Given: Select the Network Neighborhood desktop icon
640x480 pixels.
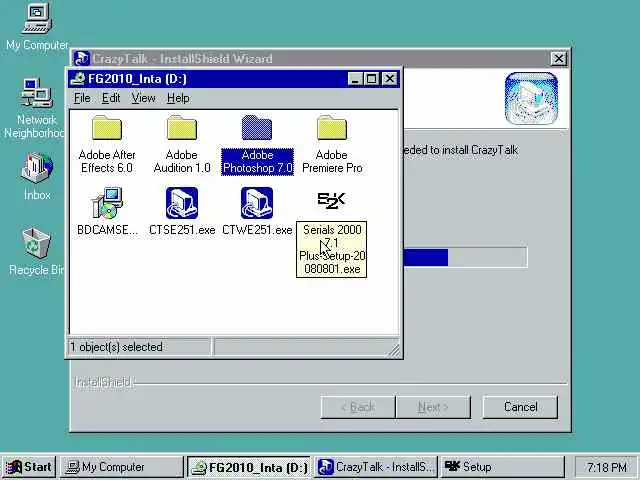Looking at the screenshot, I should coord(37,93).
